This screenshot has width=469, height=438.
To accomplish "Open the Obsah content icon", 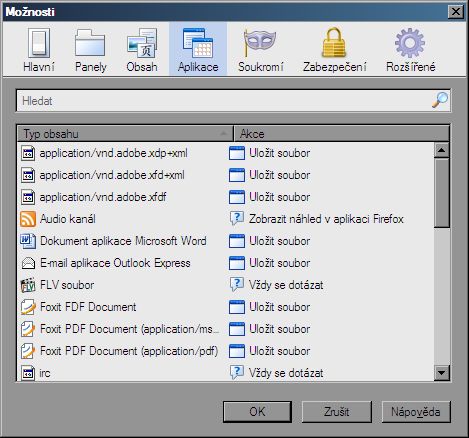I will tap(142, 43).
